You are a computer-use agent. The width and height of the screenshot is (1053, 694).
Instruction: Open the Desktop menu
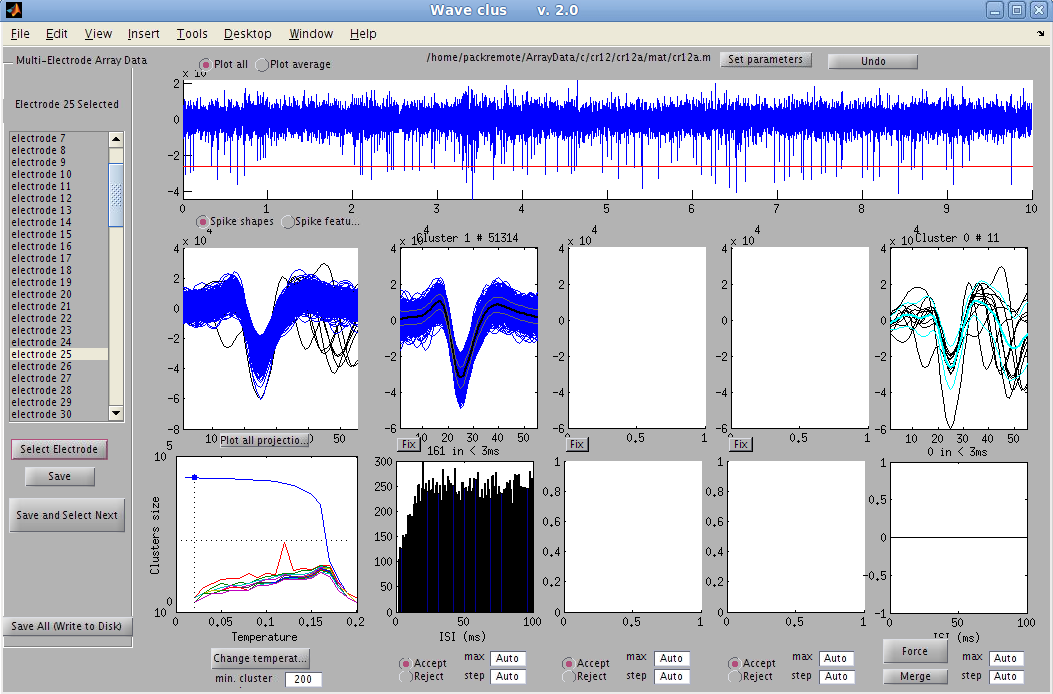pyautogui.click(x=247, y=33)
